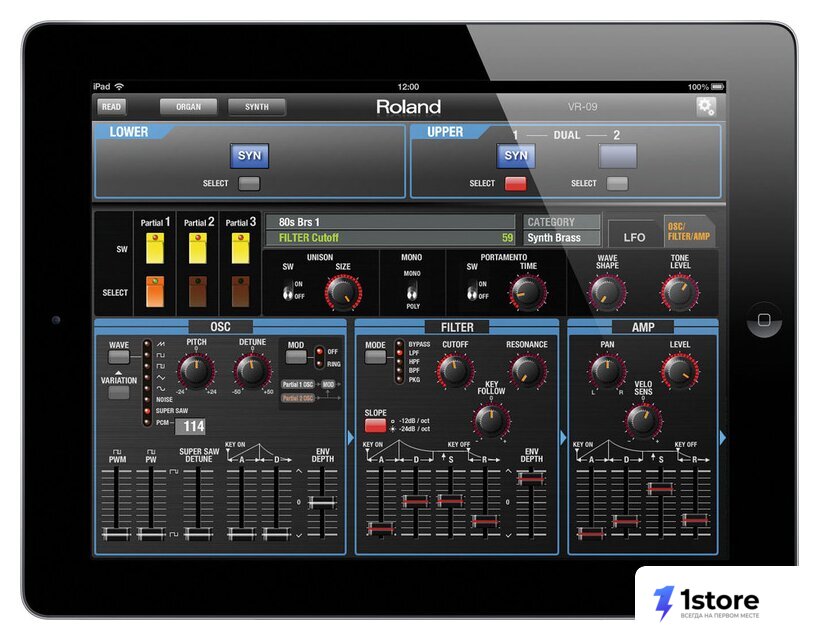Adjust the OSC PITCH knob
Screen dimensions: 819x640
(196, 370)
